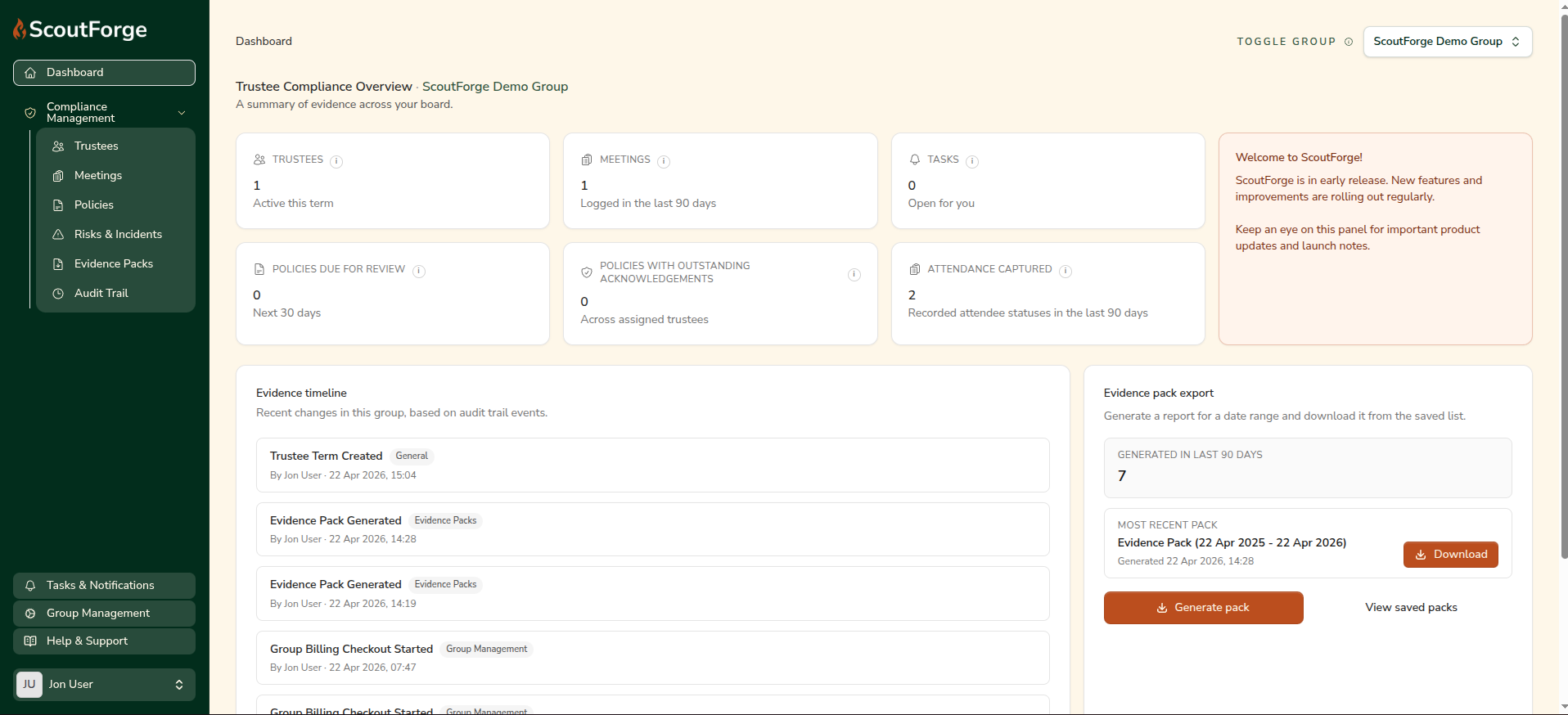The image size is (1568, 715).
Task: Click the Policies document icon in sidebar
Action: click(x=58, y=205)
